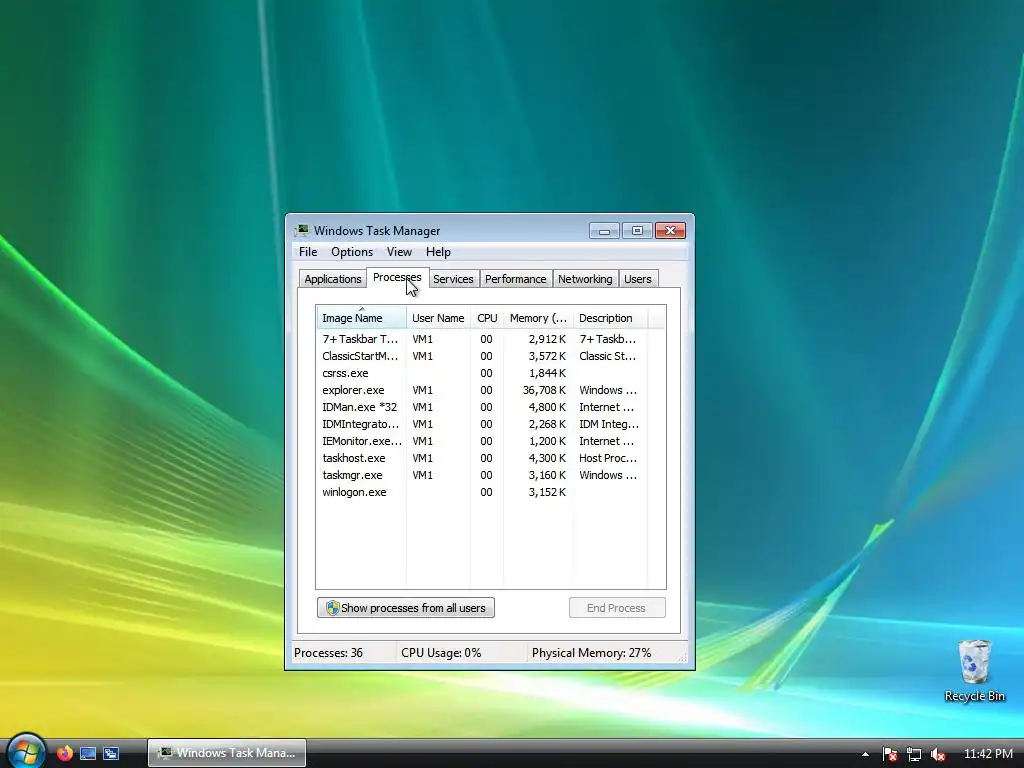Sort by the Memory column header
This screenshot has width=1024, height=768.
[538, 318]
